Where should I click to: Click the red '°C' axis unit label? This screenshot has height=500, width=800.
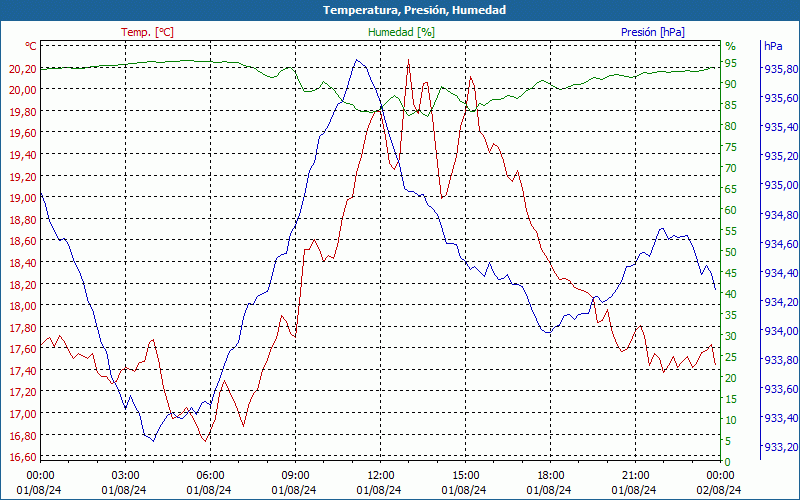31,46
